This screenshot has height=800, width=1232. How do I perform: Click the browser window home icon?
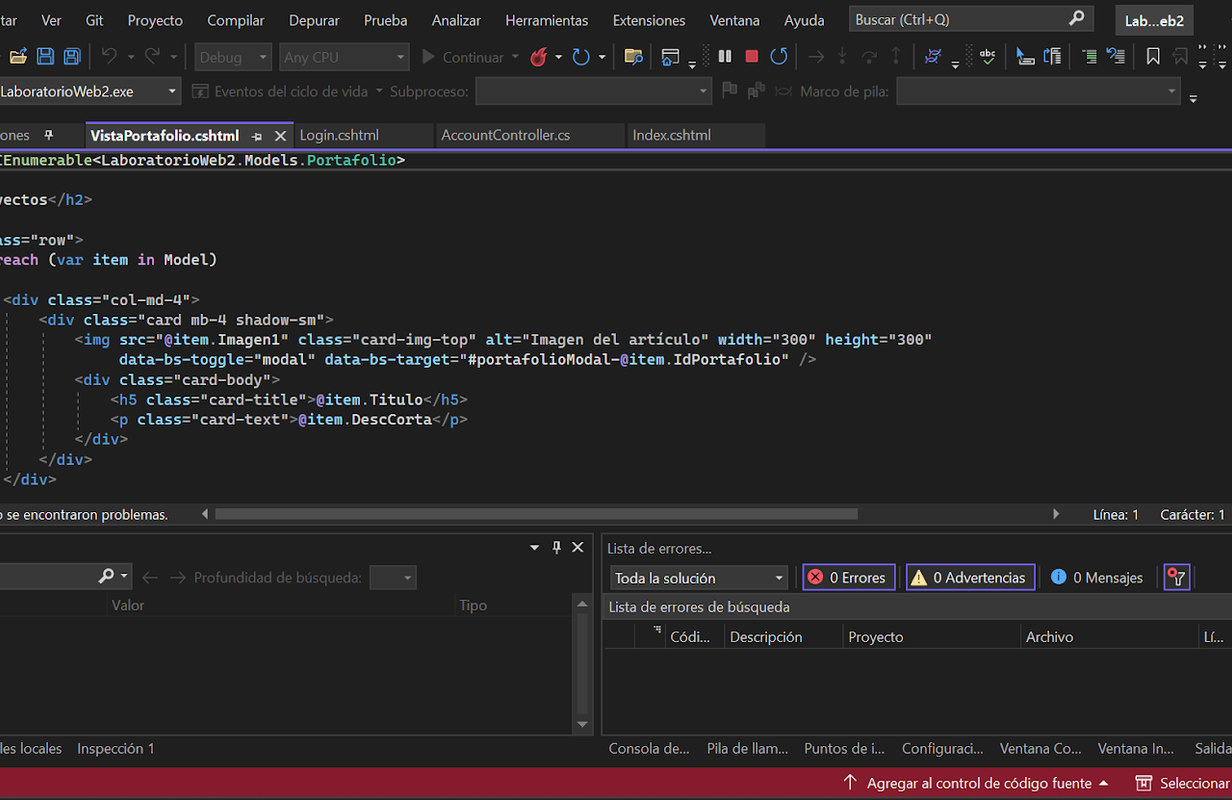671,57
